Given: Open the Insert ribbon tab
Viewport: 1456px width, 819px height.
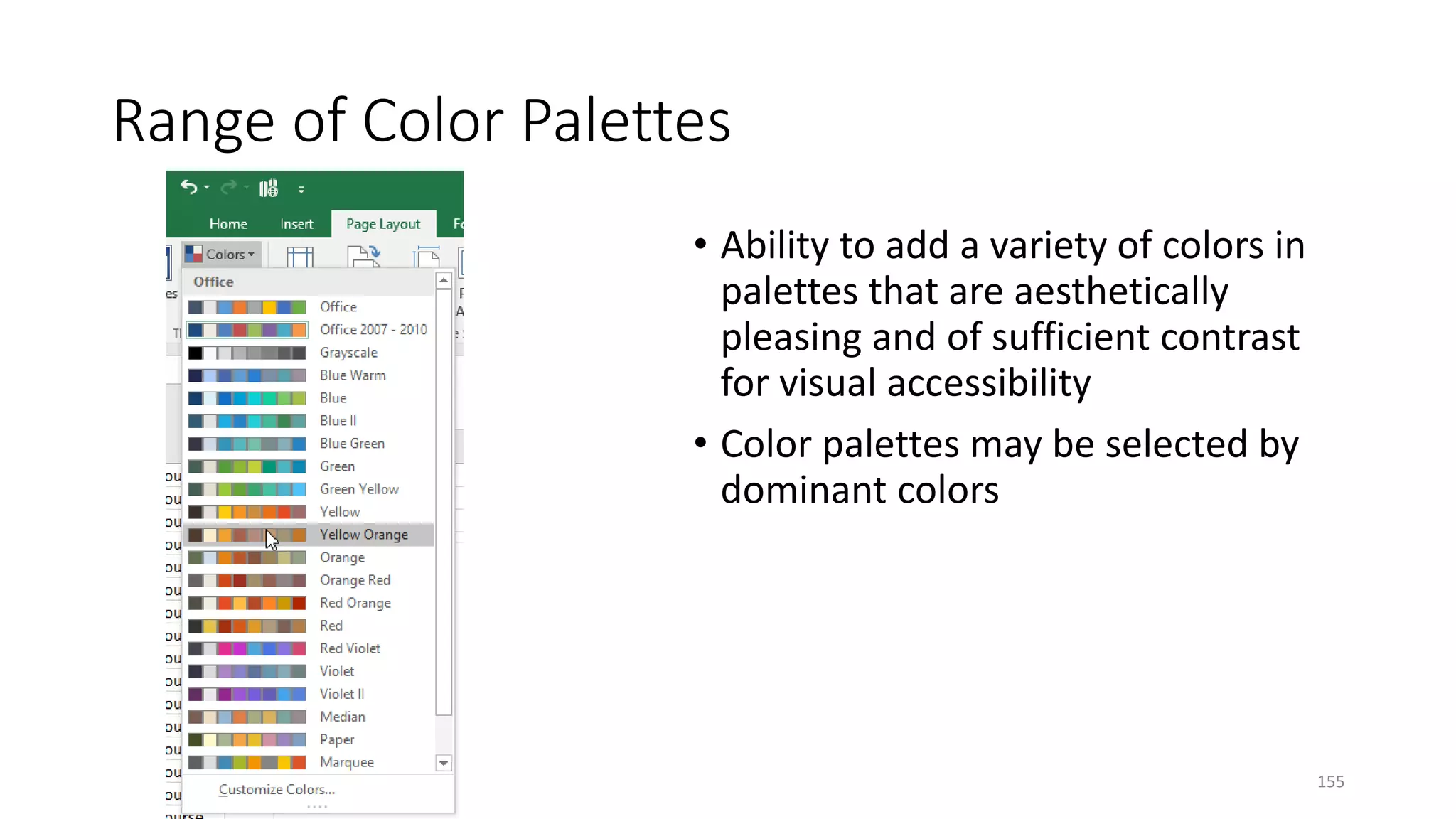Looking at the screenshot, I should pos(296,224).
